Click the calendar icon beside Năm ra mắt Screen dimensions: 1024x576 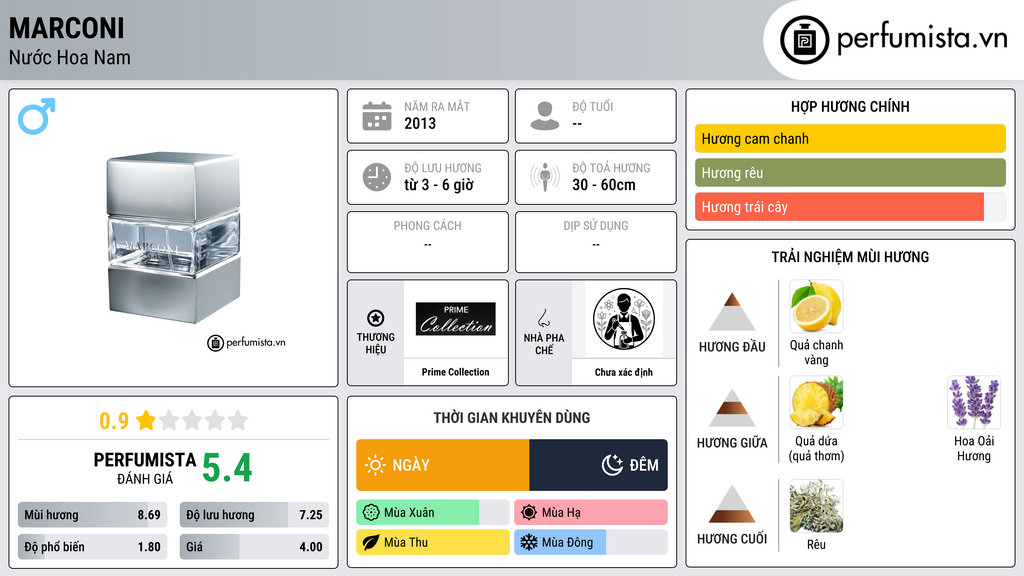pyautogui.click(x=377, y=116)
